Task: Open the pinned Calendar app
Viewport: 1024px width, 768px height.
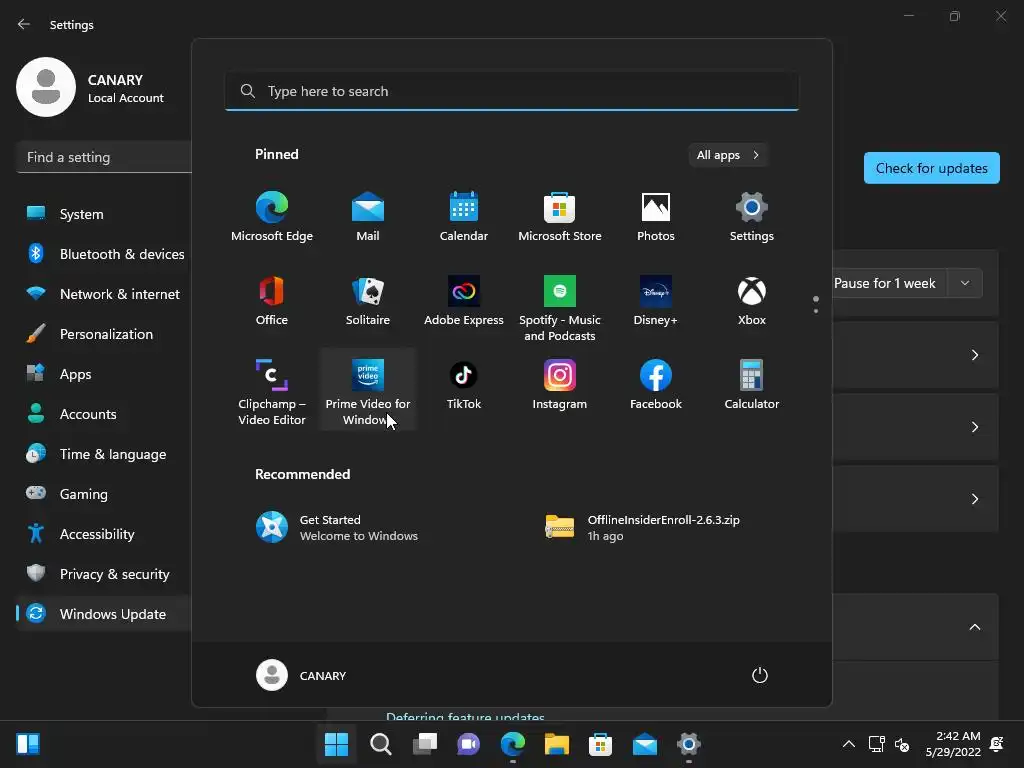Action: point(464,217)
